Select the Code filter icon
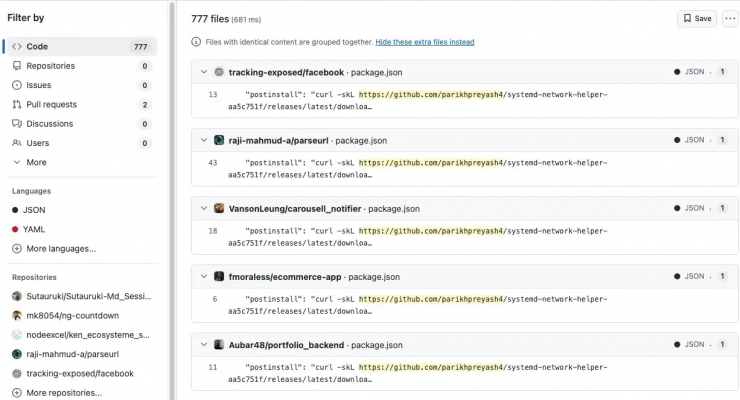Image resolution: width=740 pixels, height=400 pixels. (17, 46)
